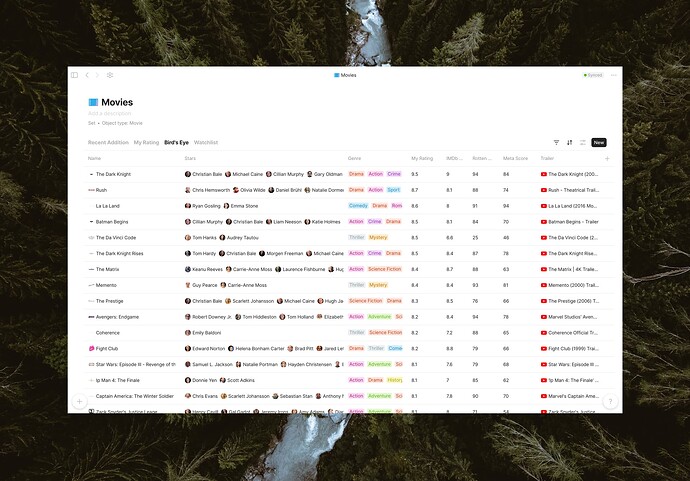Click the Add a description field
690x481 pixels.
click(110, 114)
